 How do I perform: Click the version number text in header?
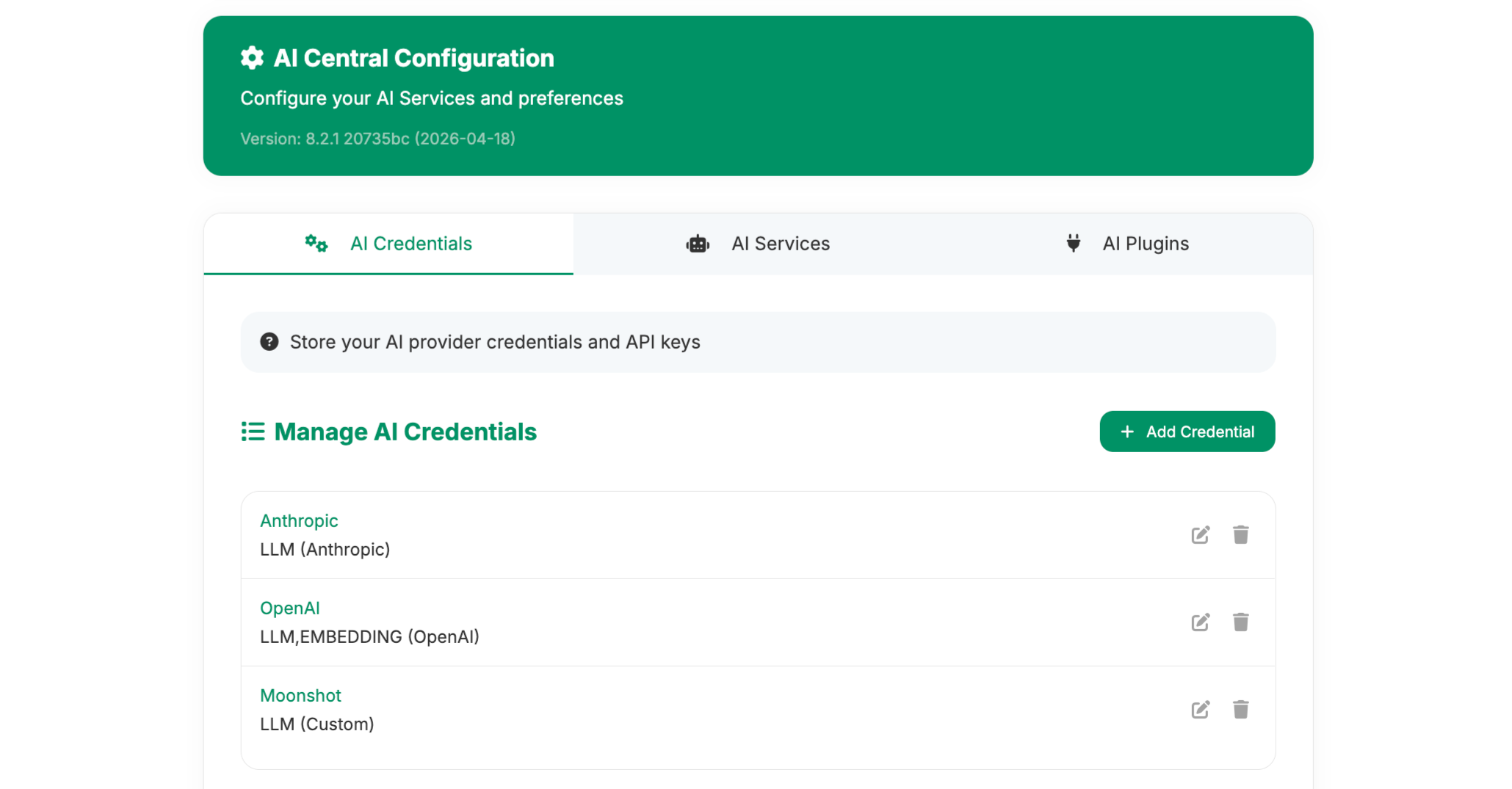377,139
